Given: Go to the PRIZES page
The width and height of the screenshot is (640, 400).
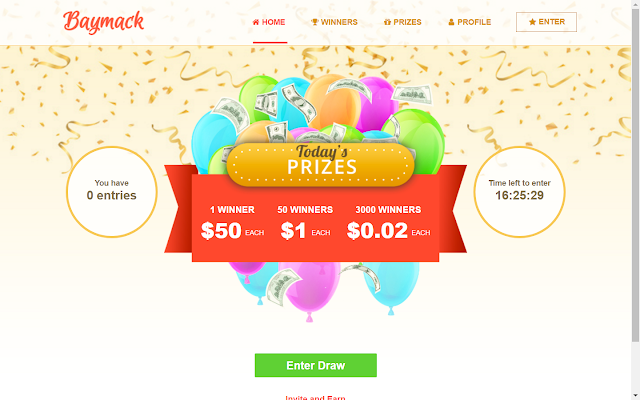Looking at the screenshot, I should [403, 22].
